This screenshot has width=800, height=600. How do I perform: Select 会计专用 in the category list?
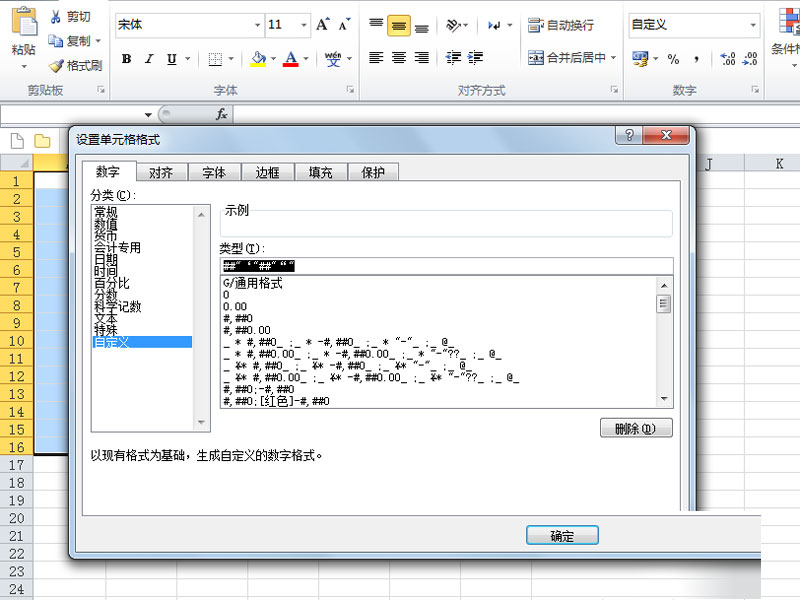pos(117,247)
